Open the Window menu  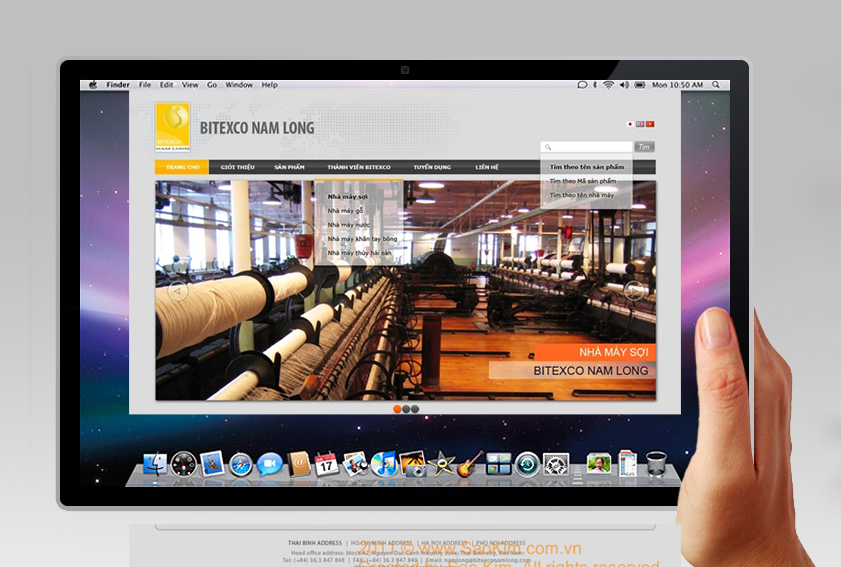[x=239, y=85]
